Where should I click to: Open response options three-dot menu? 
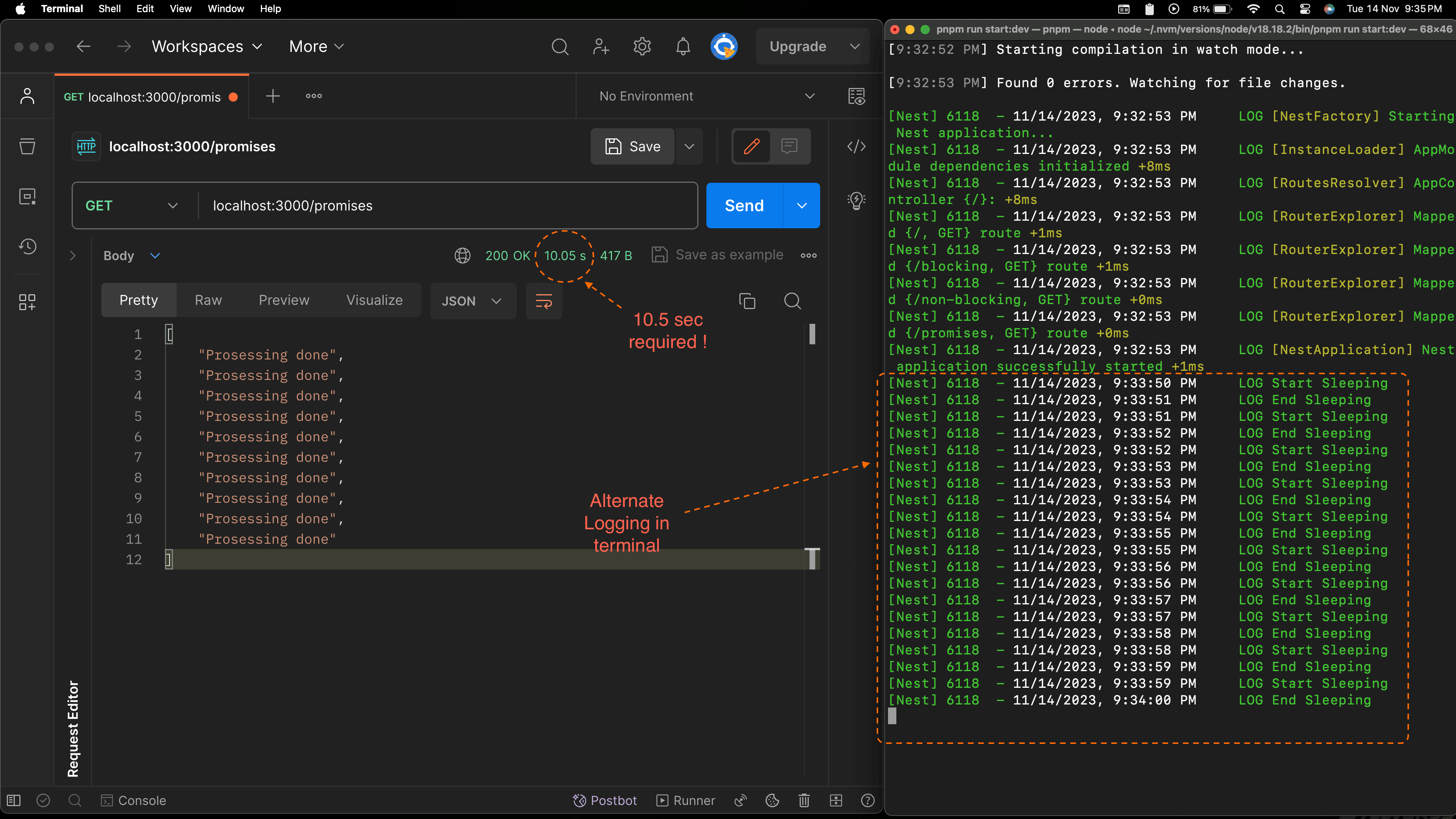point(809,256)
